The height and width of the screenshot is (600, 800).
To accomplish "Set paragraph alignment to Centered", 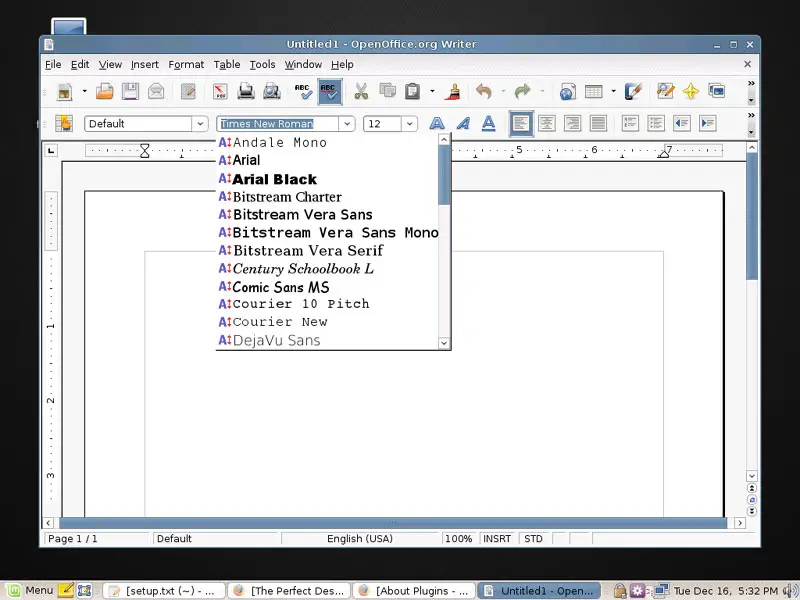I will (547, 123).
